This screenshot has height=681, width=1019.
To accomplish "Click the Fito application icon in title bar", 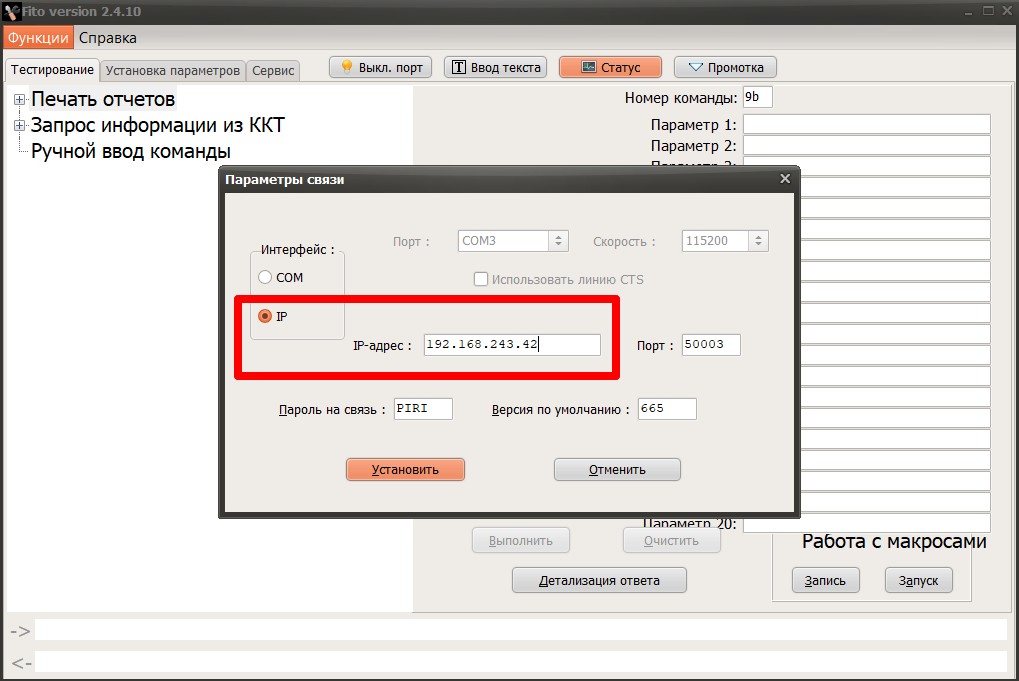I will click(11, 11).
